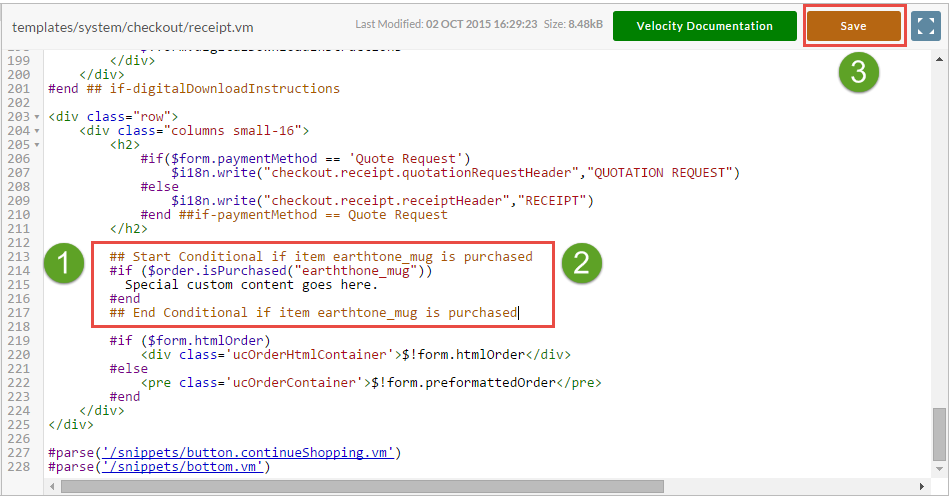Click line number 213 in gutter

[18, 257]
